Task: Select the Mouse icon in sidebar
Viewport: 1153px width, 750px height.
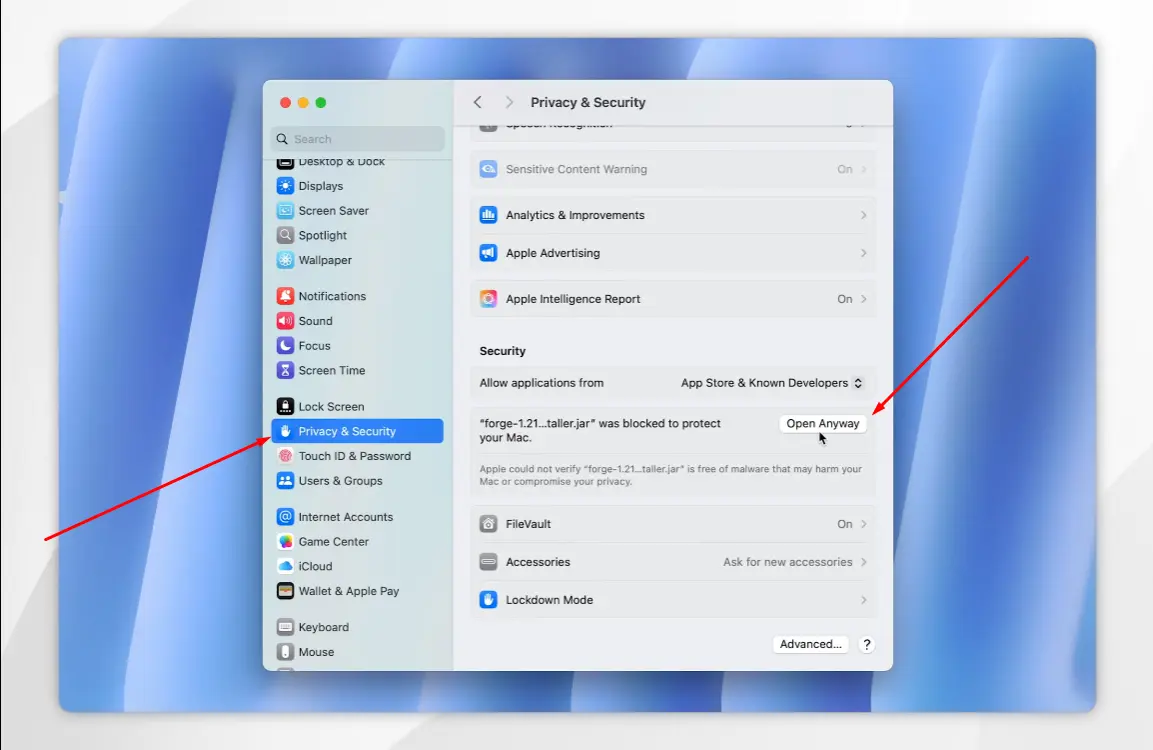Action: point(285,651)
